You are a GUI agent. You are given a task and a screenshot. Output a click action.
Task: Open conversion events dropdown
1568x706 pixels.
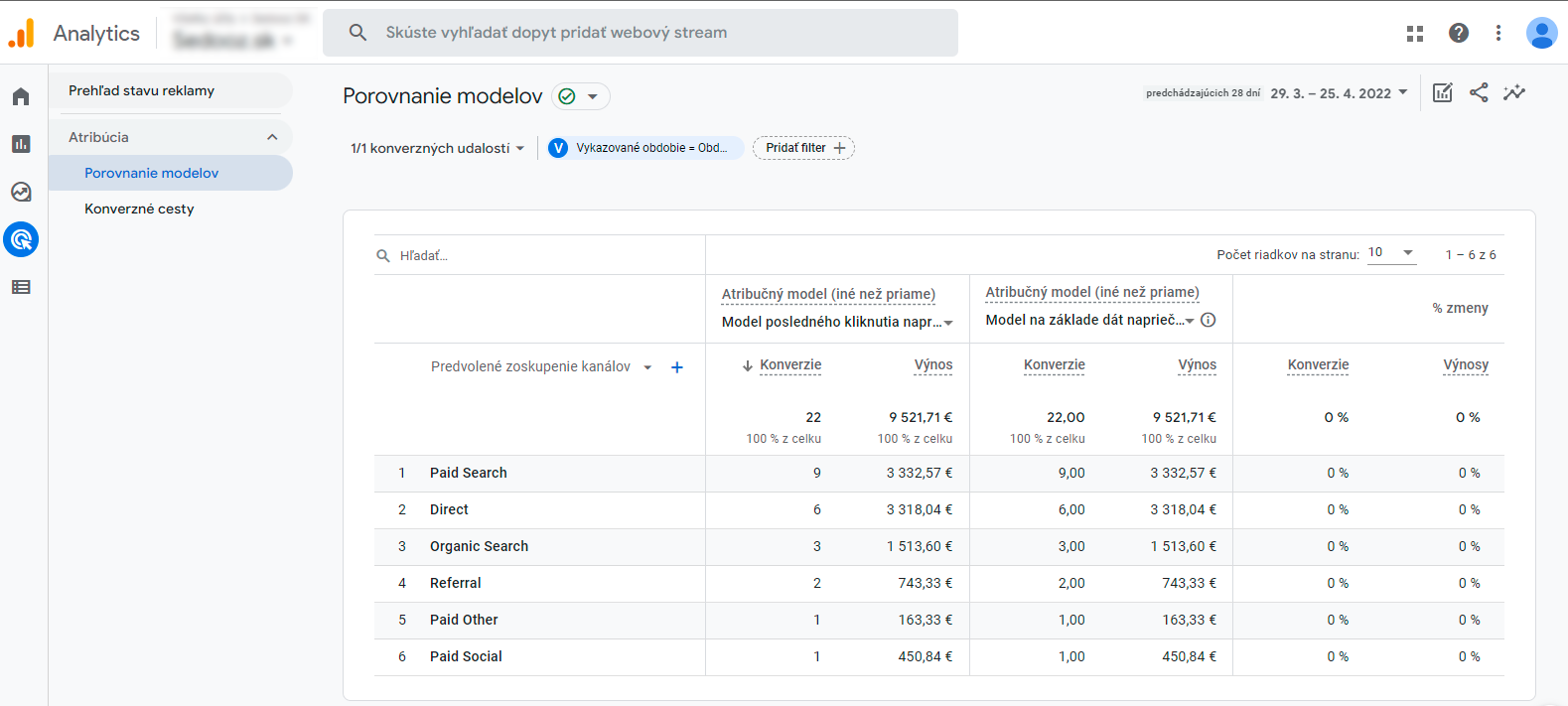pyautogui.click(x=437, y=148)
